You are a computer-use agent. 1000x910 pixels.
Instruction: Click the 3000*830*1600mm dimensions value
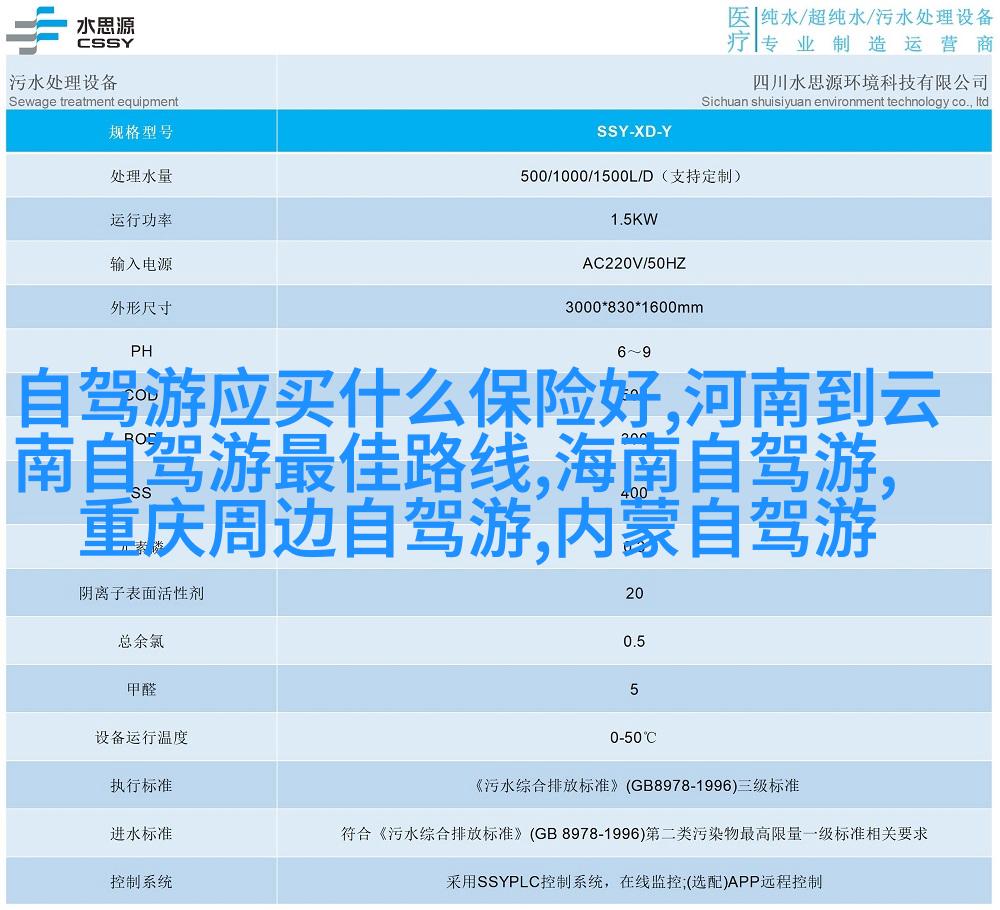pyautogui.click(x=634, y=307)
